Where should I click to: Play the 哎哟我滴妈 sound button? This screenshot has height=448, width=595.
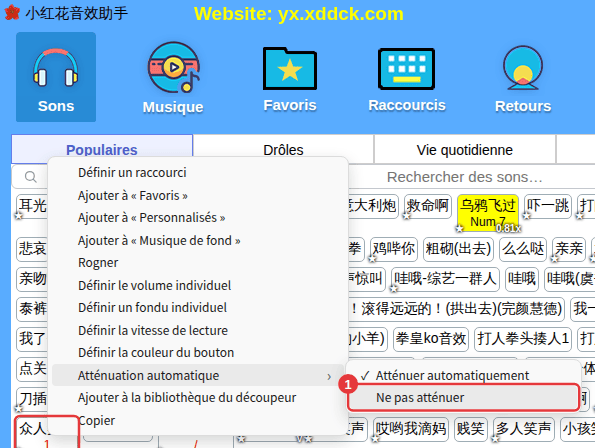point(411,429)
